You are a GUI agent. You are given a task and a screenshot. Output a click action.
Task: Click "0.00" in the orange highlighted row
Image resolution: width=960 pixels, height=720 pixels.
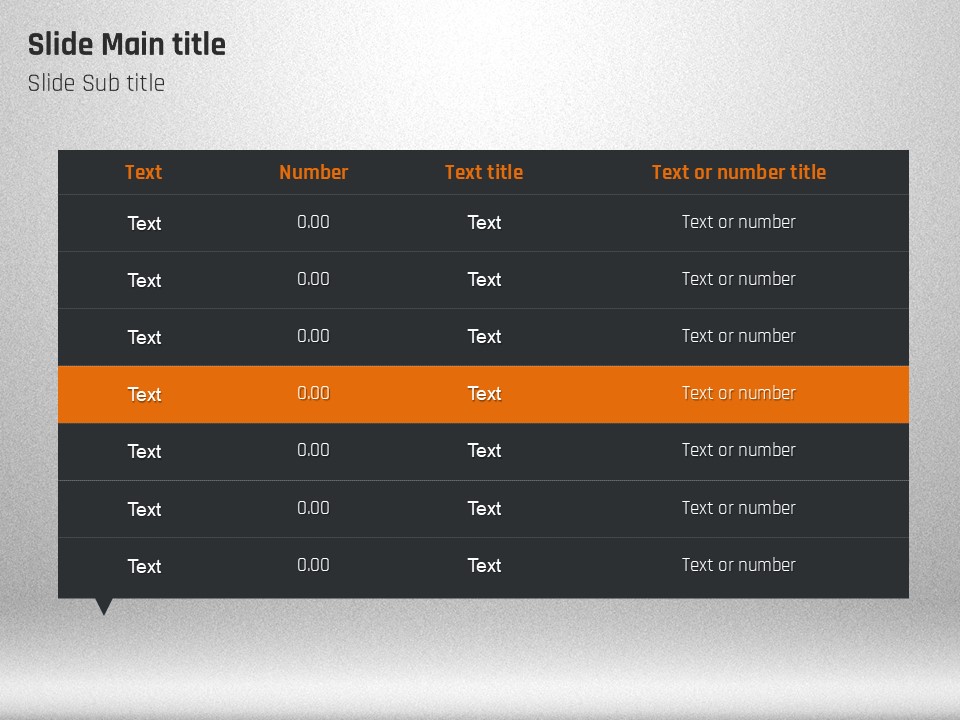click(313, 393)
